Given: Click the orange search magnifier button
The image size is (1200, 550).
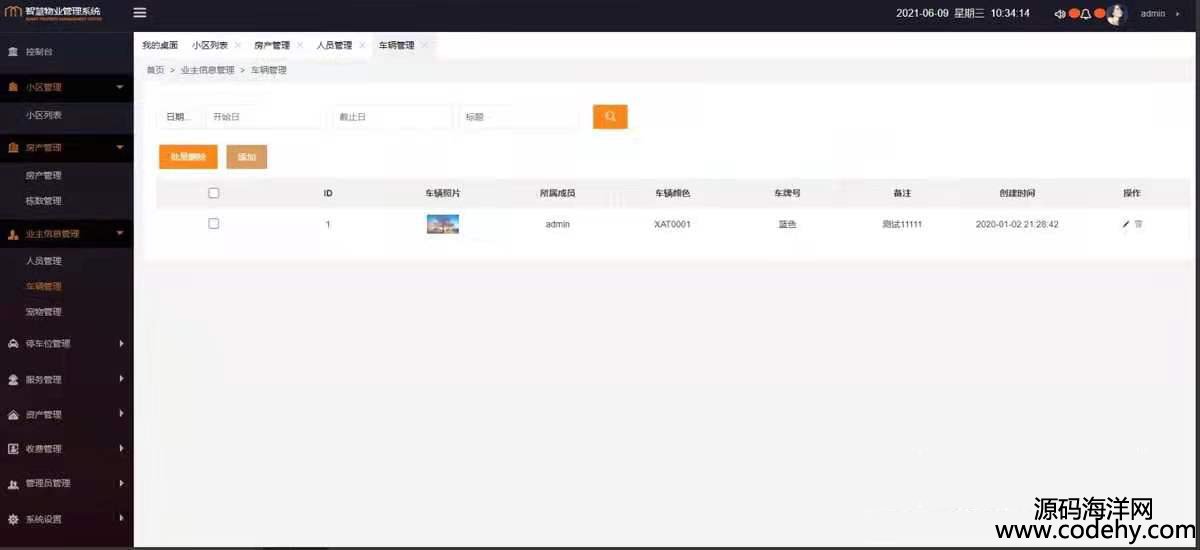Looking at the screenshot, I should click(x=610, y=117).
